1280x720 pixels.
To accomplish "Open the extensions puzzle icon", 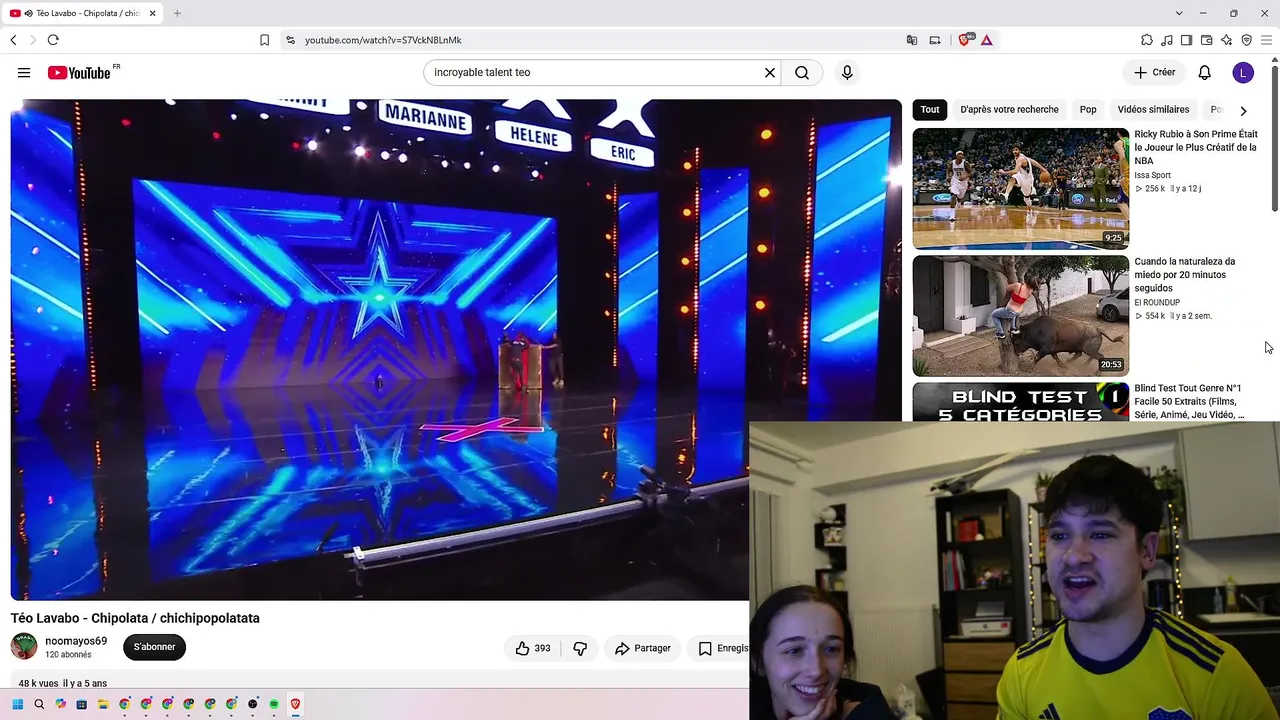I will pos(1147,40).
